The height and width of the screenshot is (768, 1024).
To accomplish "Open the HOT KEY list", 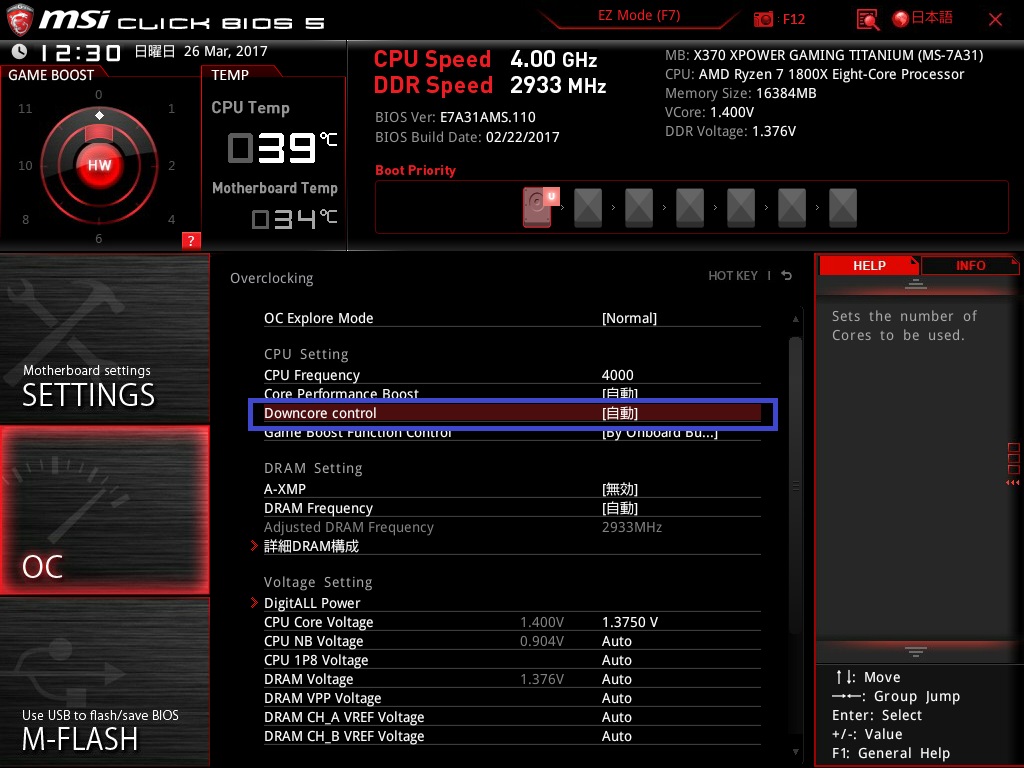I will pos(733,276).
